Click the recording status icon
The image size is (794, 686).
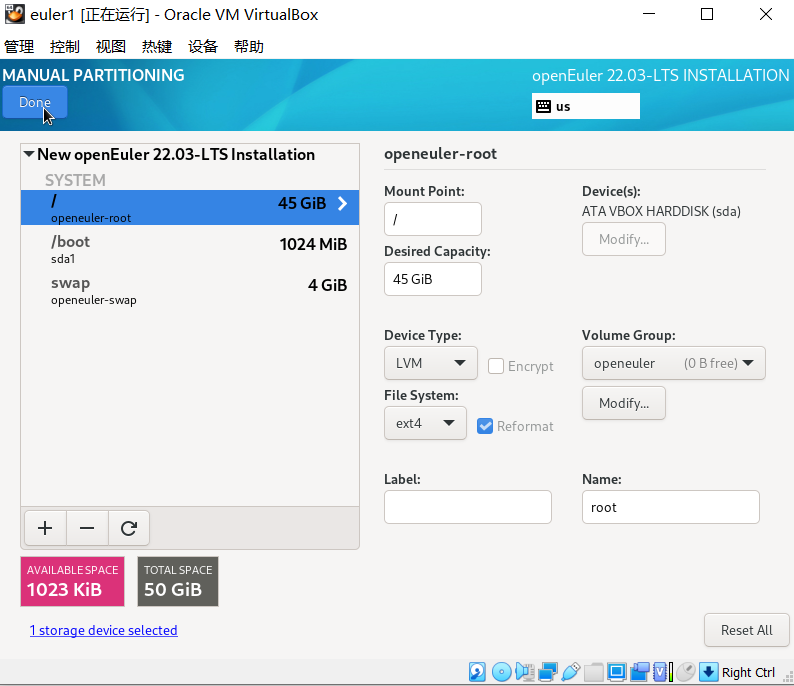click(x=640, y=672)
